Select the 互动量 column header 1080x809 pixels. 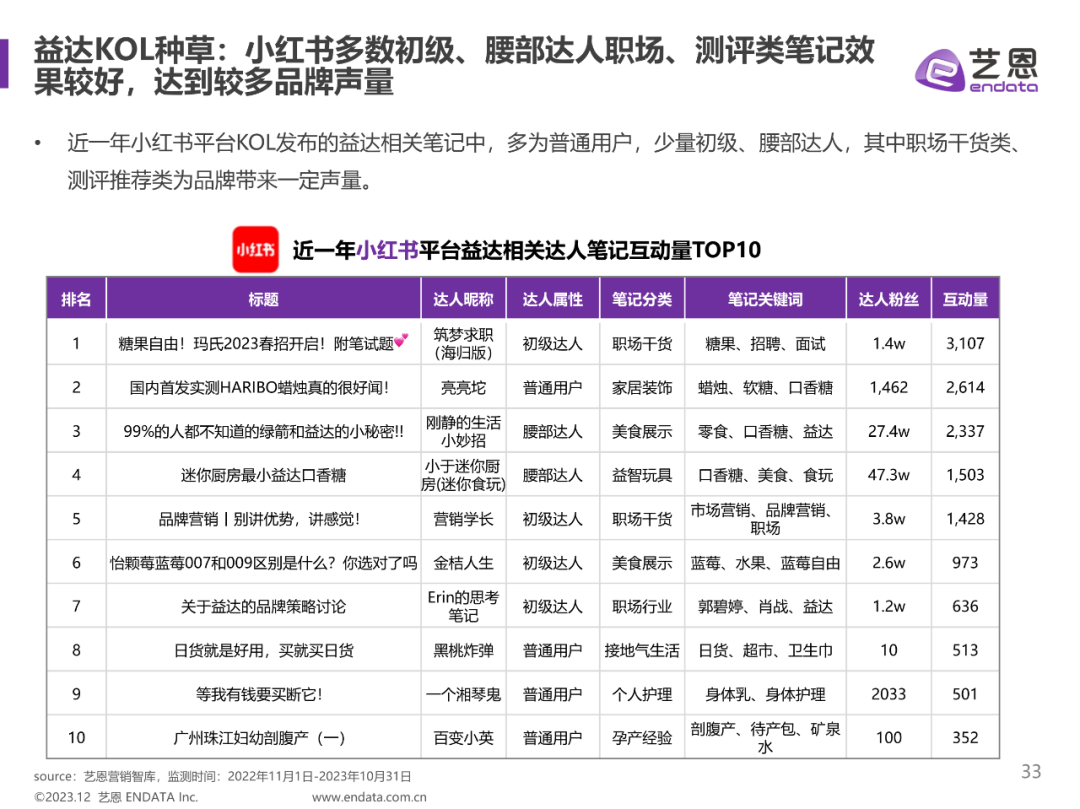point(965,299)
